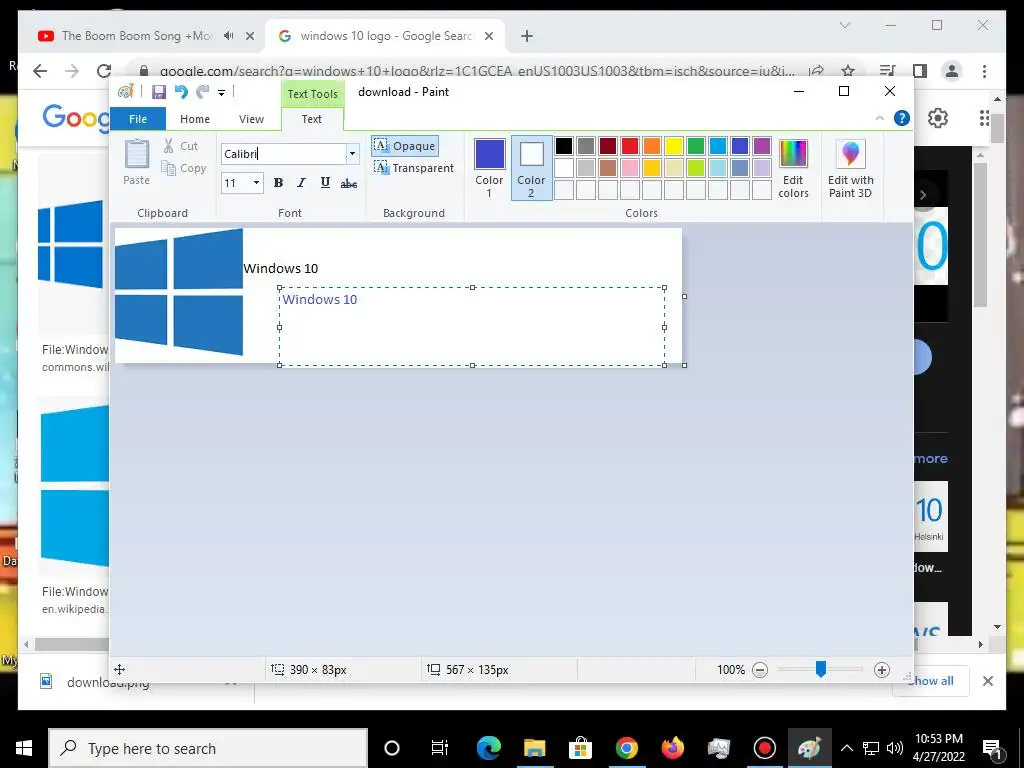Image resolution: width=1024 pixels, height=768 pixels.
Task: Pick the pink color swatch
Action: [x=630, y=168]
